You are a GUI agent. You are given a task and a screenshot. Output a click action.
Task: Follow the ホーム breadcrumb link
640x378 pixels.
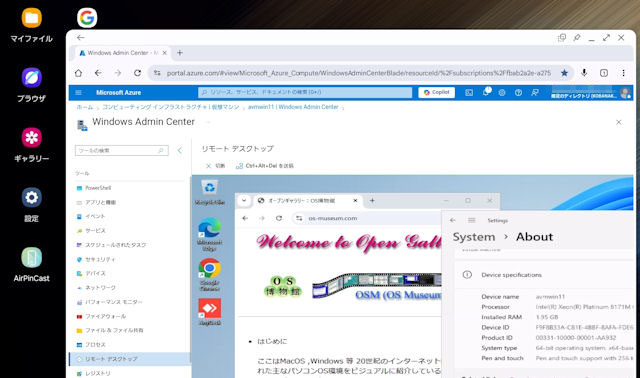coord(85,107)
